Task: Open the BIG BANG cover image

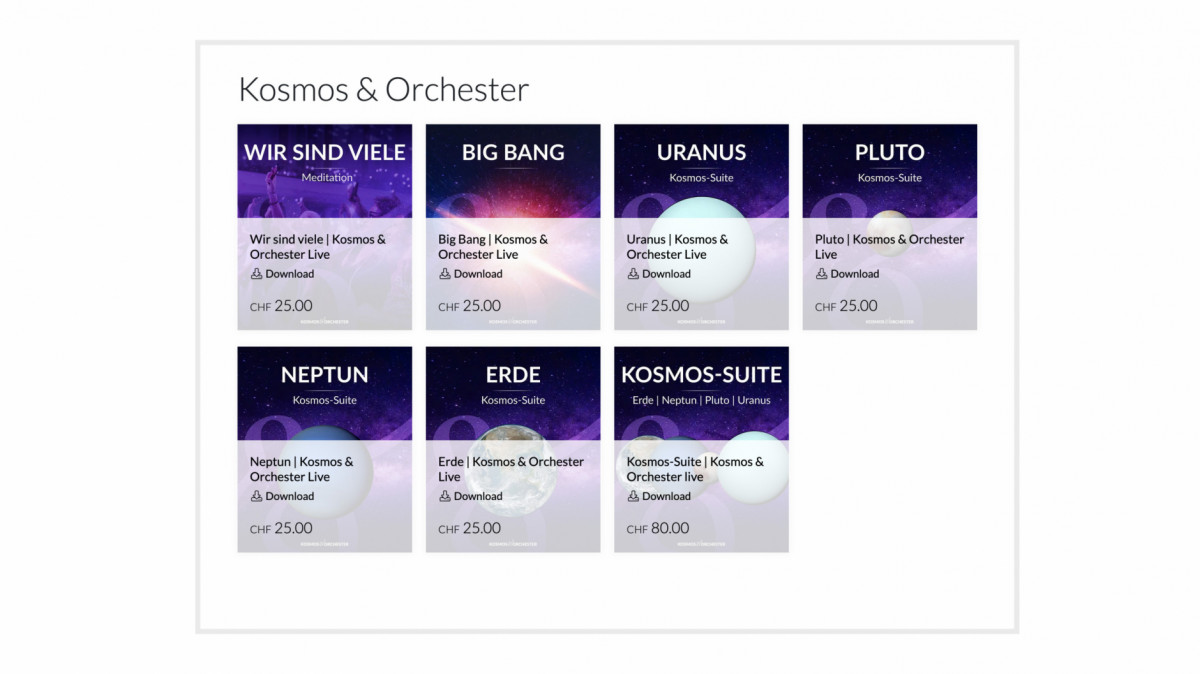Action: [x=513, y=170]
